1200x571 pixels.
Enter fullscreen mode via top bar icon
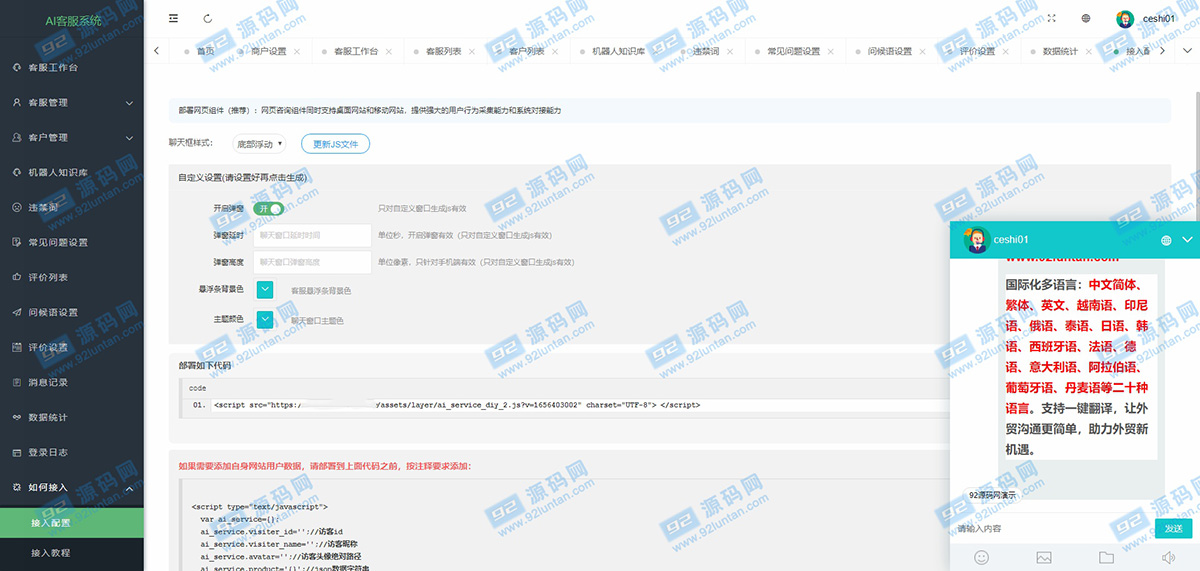1051,18
